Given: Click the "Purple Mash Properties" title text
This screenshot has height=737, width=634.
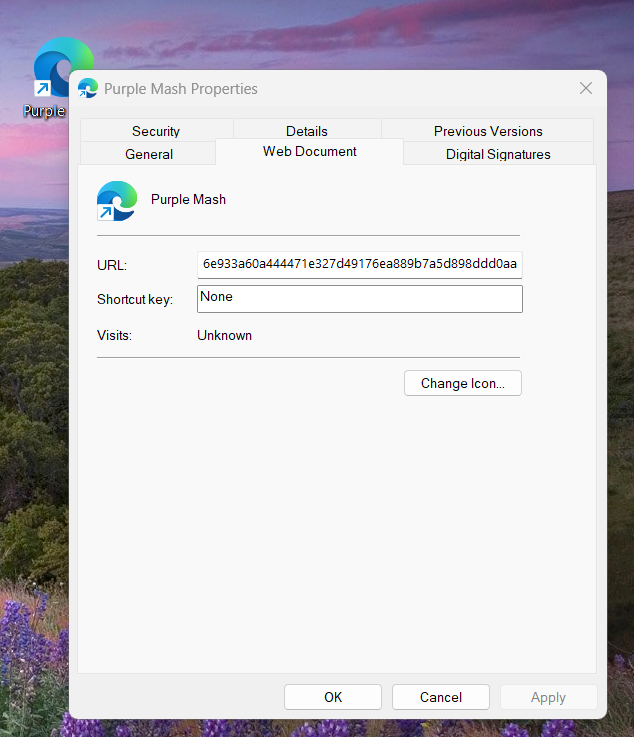Looking at the screenshot, I should pyautogui.click(x=181, y=89).
